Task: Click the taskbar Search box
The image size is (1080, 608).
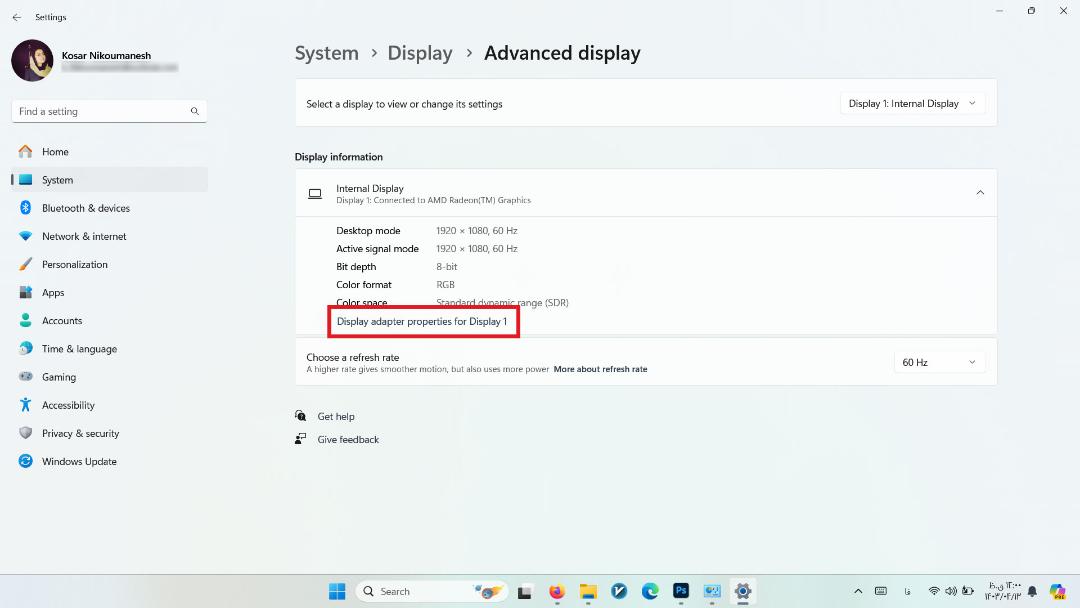Action: (433, 591)
